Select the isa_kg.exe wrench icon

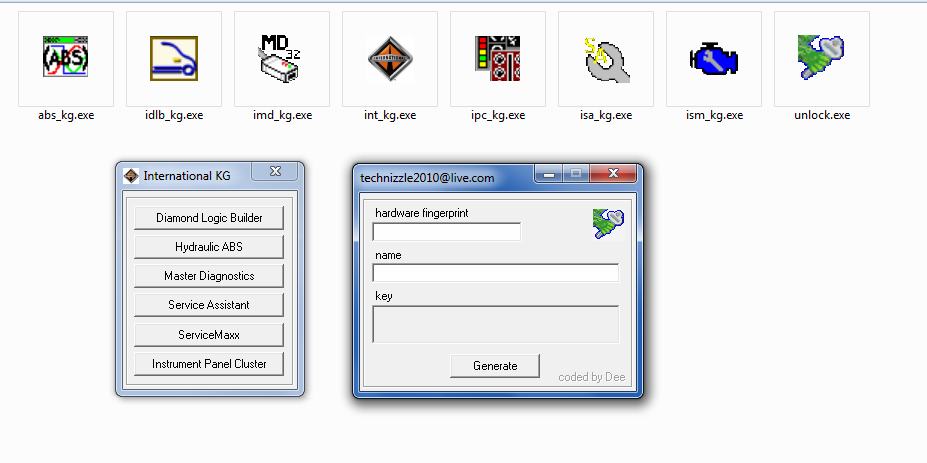(x=606, y=59)
